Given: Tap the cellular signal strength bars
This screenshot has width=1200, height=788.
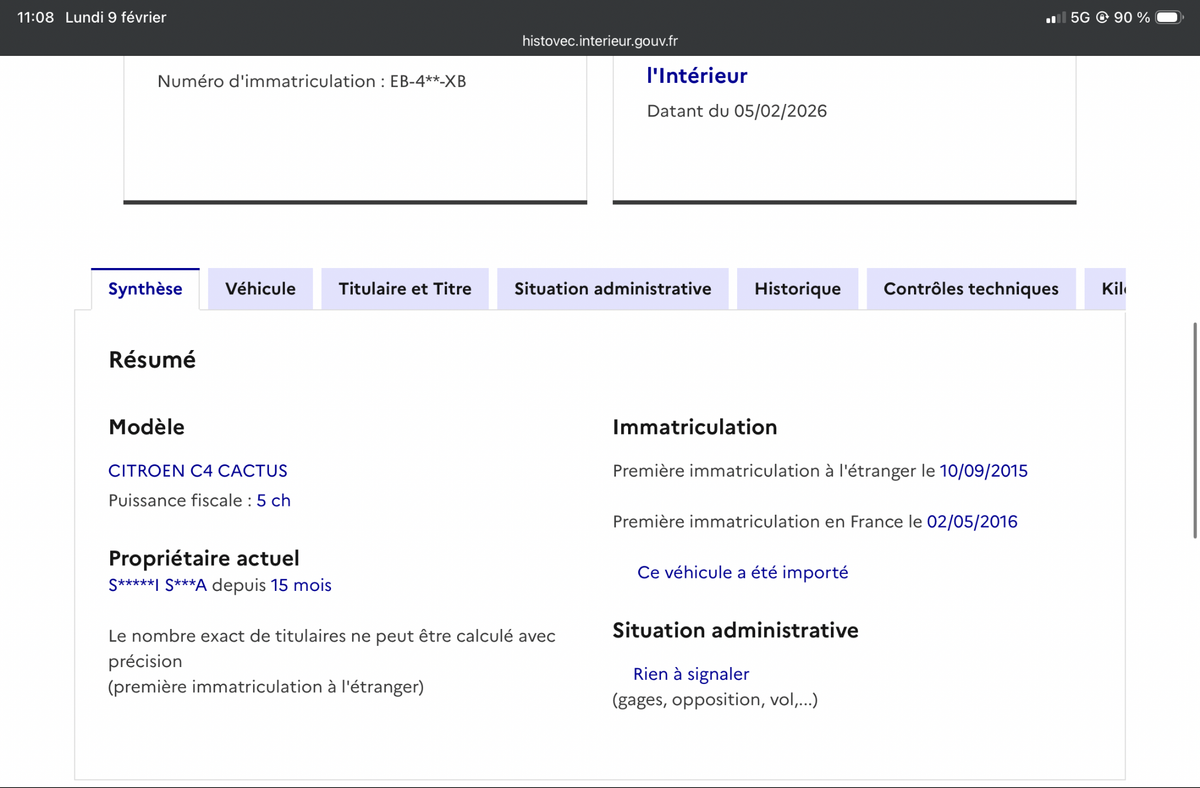Looking at the screenshot, I should [x=1054, y=18].
